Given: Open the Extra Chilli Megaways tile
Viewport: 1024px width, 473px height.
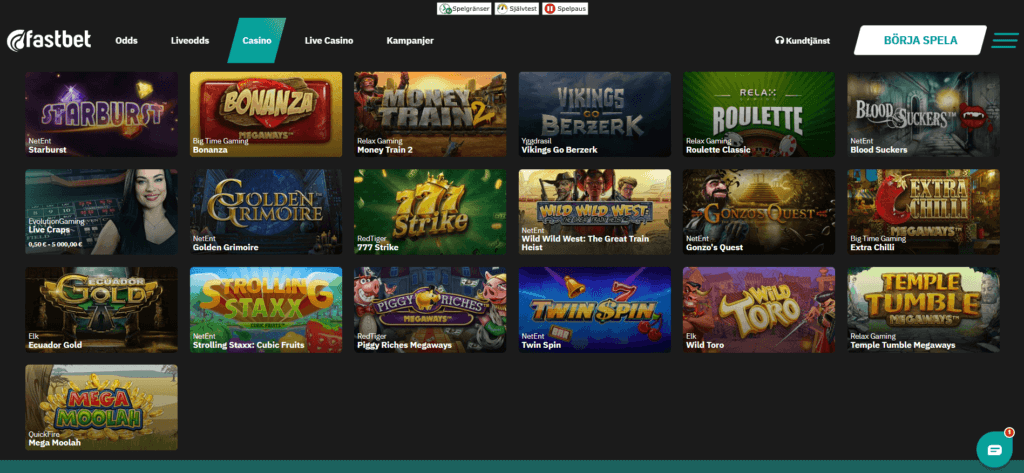Looking at the screenshot, I should 923,212.
